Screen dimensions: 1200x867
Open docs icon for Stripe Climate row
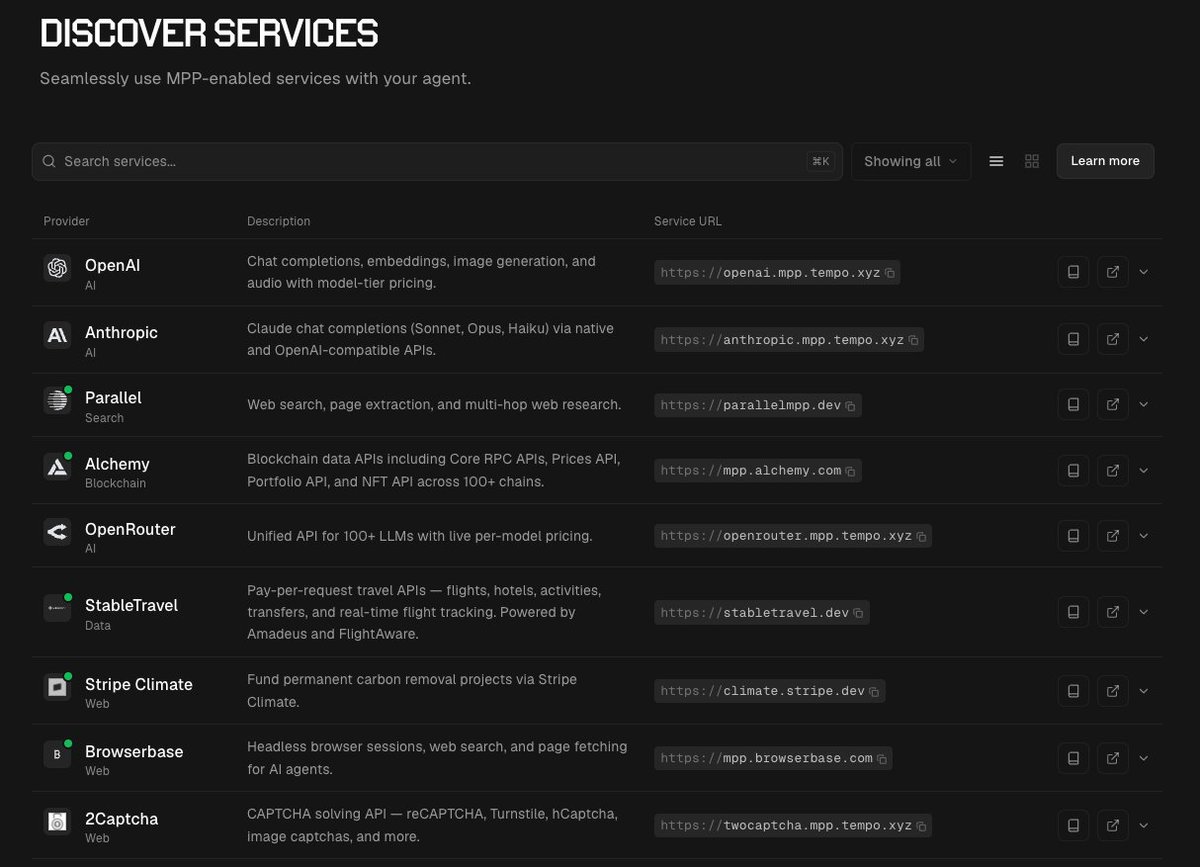click(x=1073, y=691)
